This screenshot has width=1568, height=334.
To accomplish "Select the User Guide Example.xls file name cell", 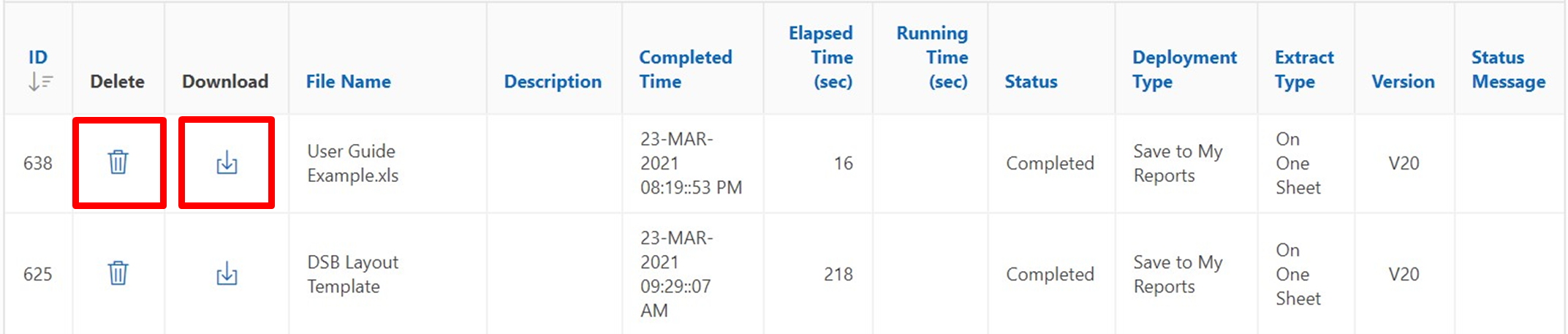I will (352, 163).
